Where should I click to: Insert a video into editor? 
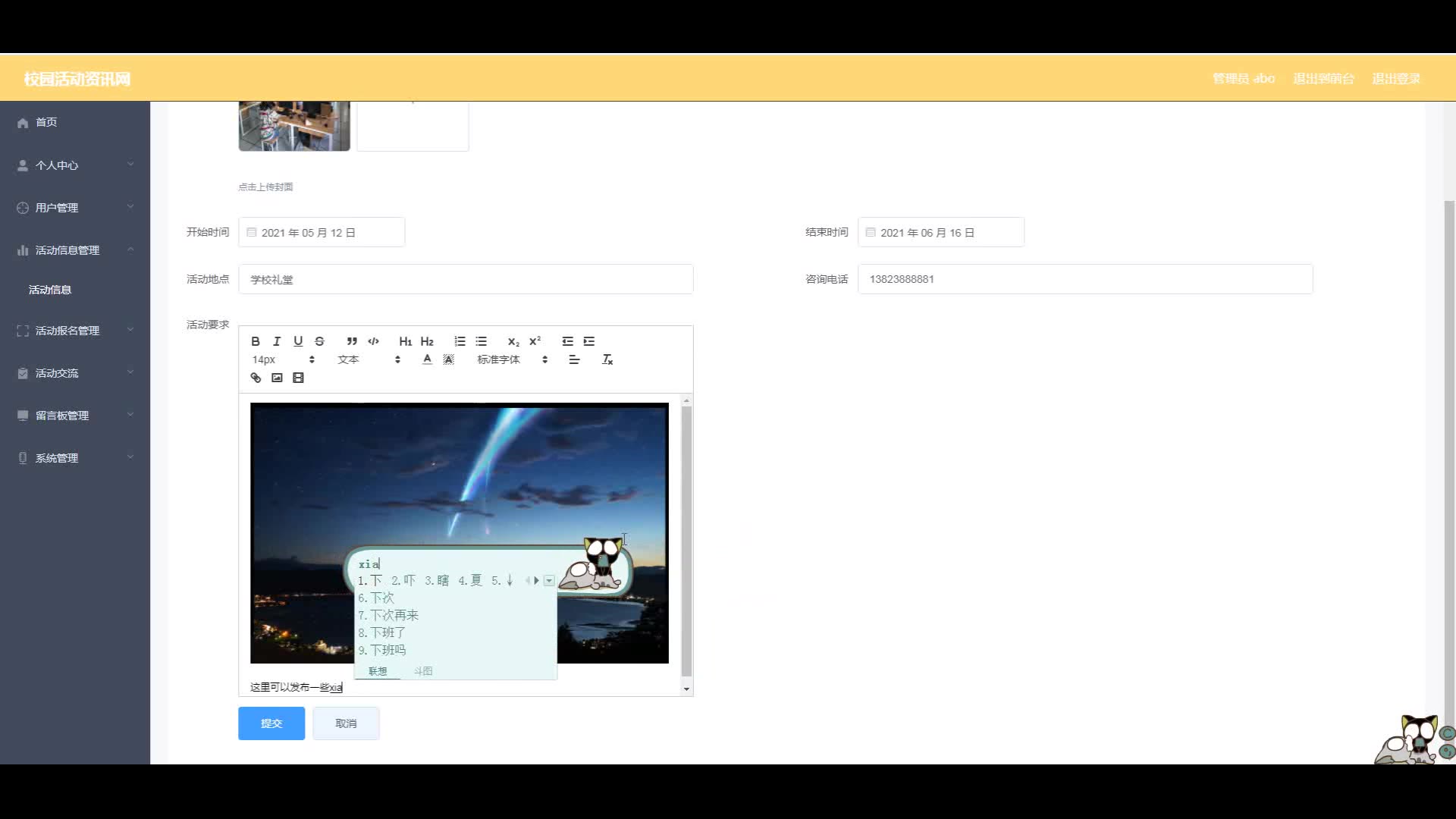tap(298, 378)
